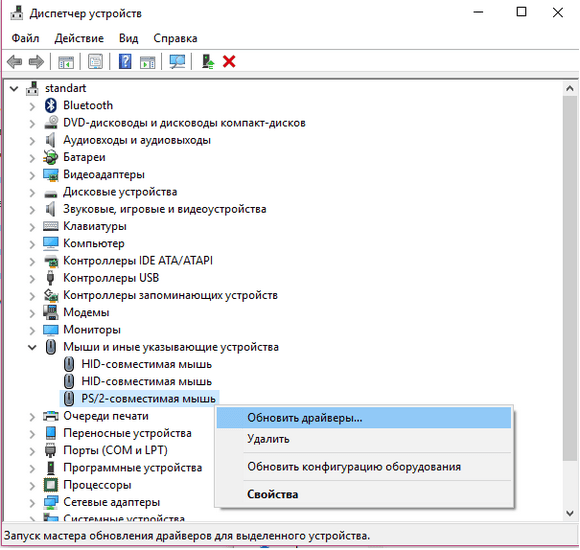The image size is (580, 550).
Task: Click the update driver toolbar icon
Action: (x=208, y=61)
